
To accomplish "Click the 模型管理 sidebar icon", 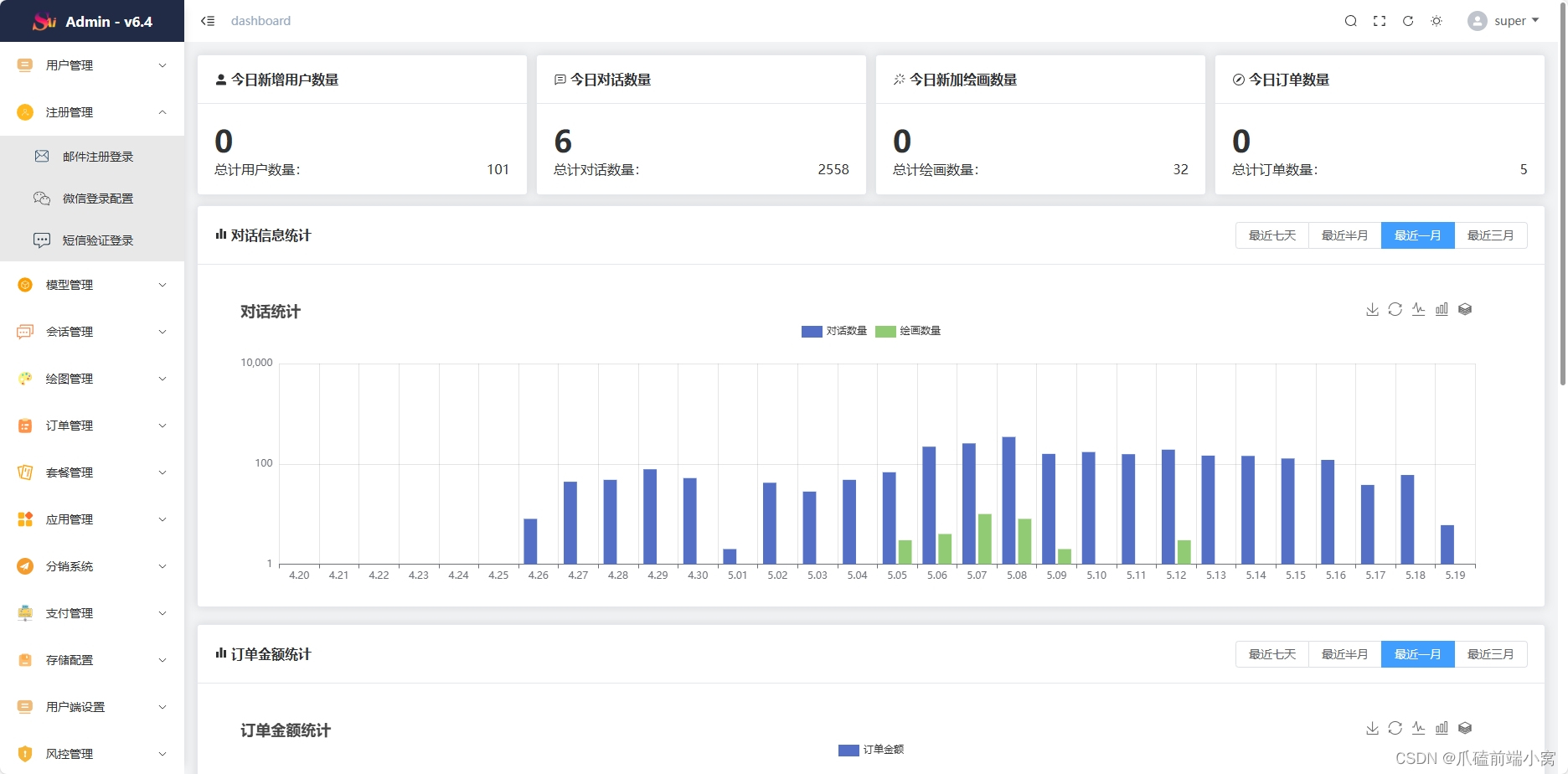I will coord(25,285).
